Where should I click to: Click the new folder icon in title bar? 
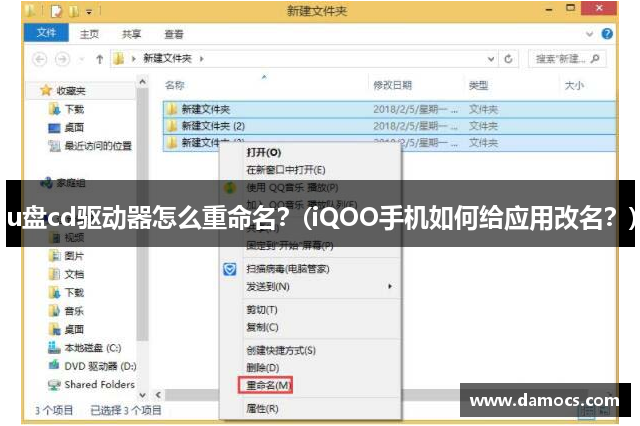pos(74,11)
